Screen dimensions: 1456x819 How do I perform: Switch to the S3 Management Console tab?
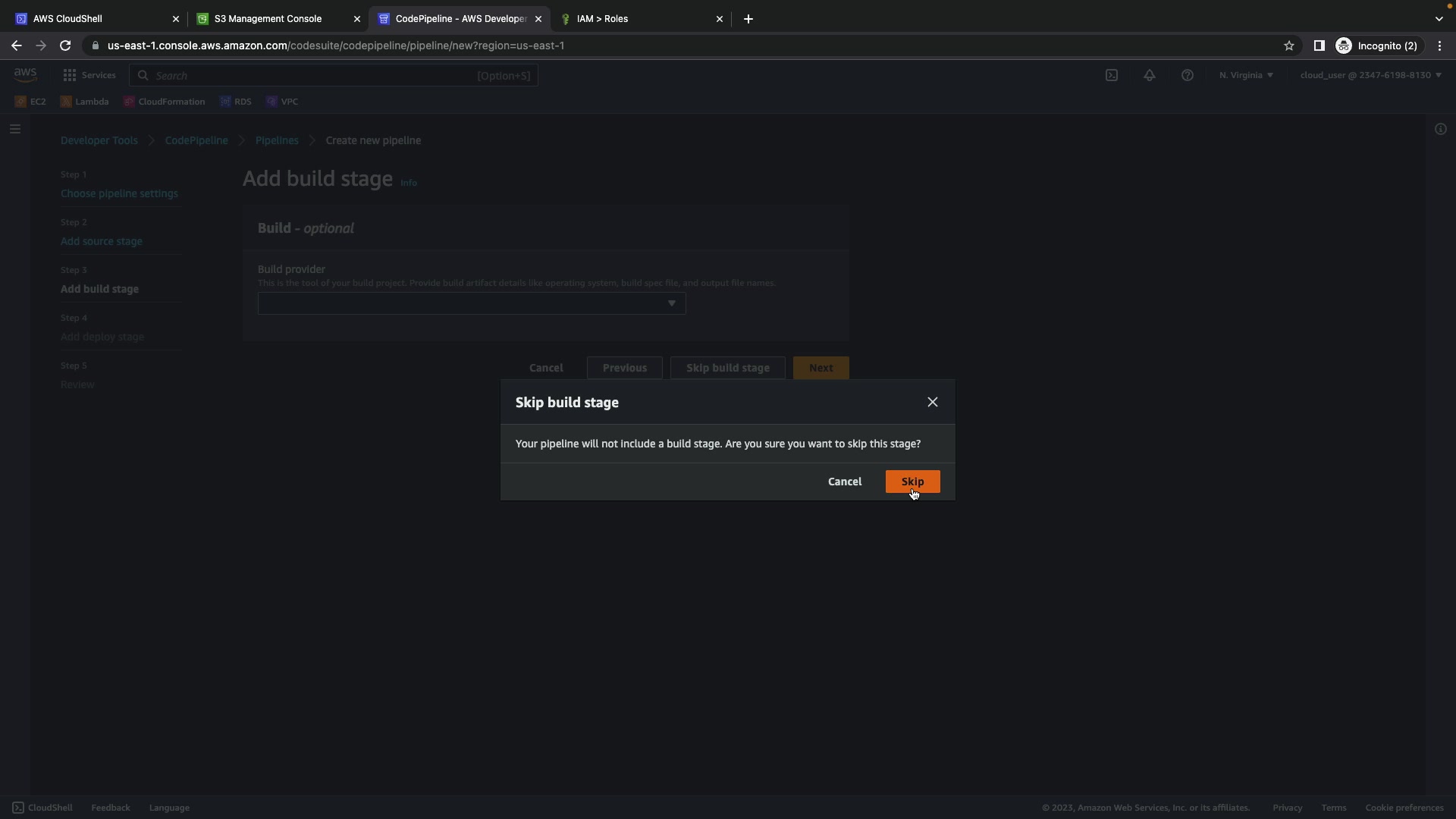(268, 18)
